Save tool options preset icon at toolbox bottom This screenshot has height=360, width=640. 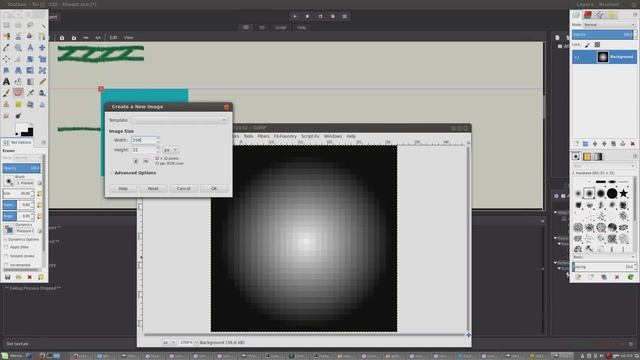(x=7, y=277)
